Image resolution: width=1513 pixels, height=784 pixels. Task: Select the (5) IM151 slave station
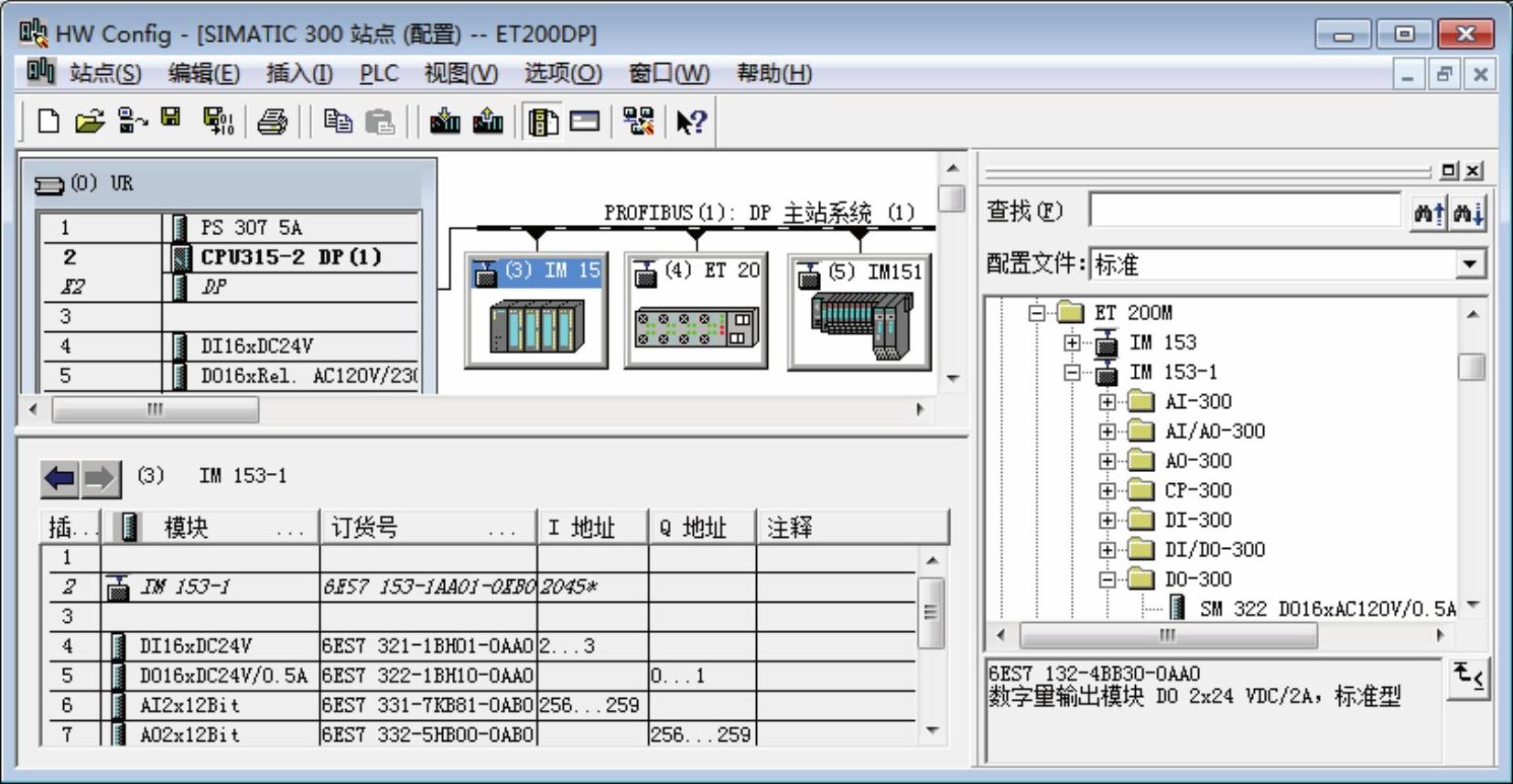coord(859,312)
